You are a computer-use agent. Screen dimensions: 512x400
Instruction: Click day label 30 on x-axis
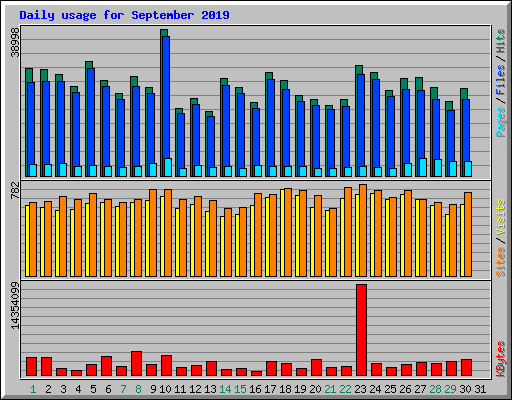click(x=465, y=389)
